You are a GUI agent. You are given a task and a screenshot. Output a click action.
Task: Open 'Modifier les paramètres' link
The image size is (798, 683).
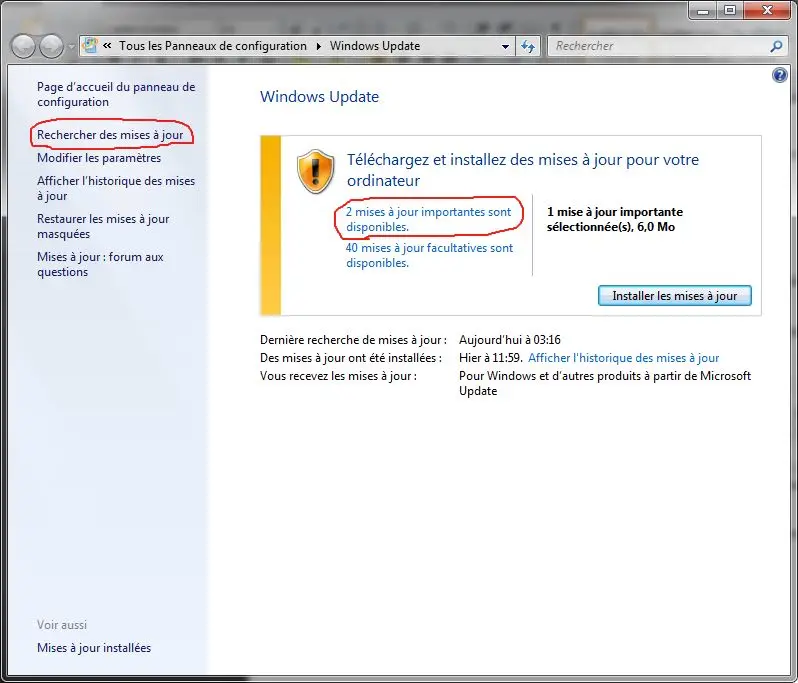99,158
